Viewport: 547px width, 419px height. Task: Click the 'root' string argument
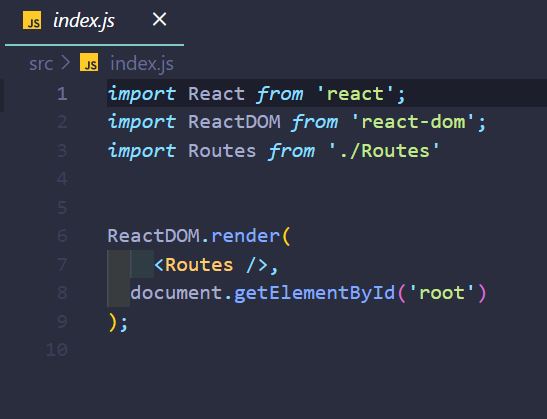(x=441, y=292)
